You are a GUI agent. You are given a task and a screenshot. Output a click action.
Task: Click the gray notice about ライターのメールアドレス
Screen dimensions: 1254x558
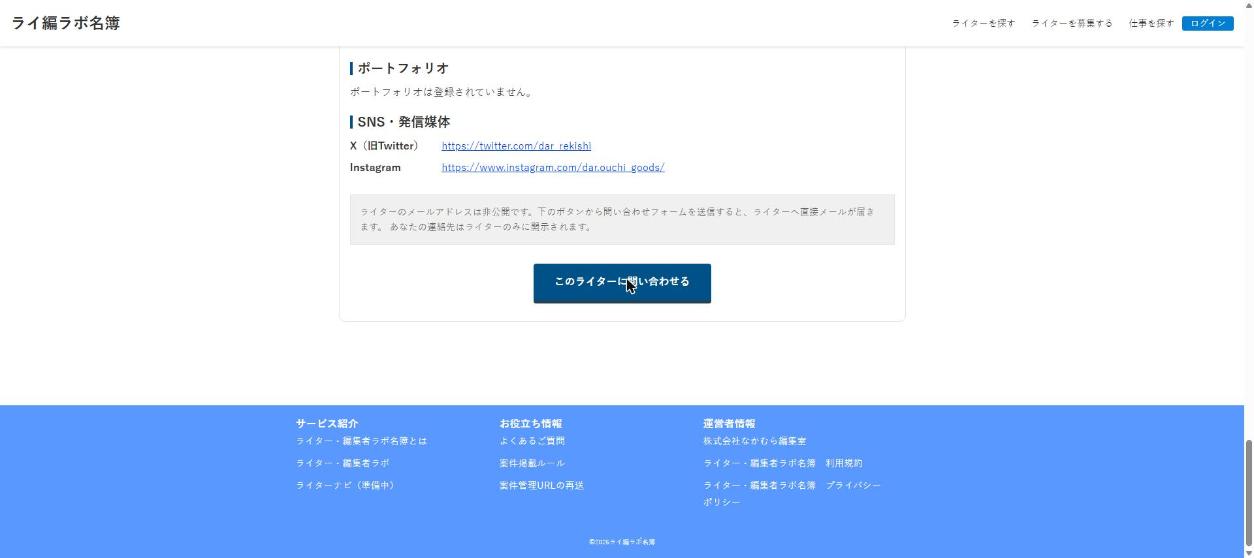622,219
